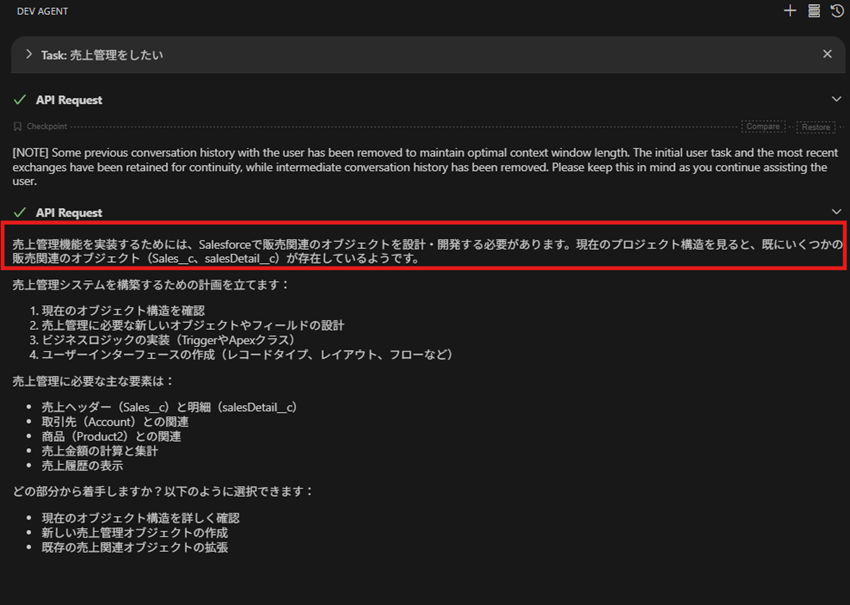Click the second API Request green checkmark
Viewport: 850px width, 605px height.
[19, 212]
